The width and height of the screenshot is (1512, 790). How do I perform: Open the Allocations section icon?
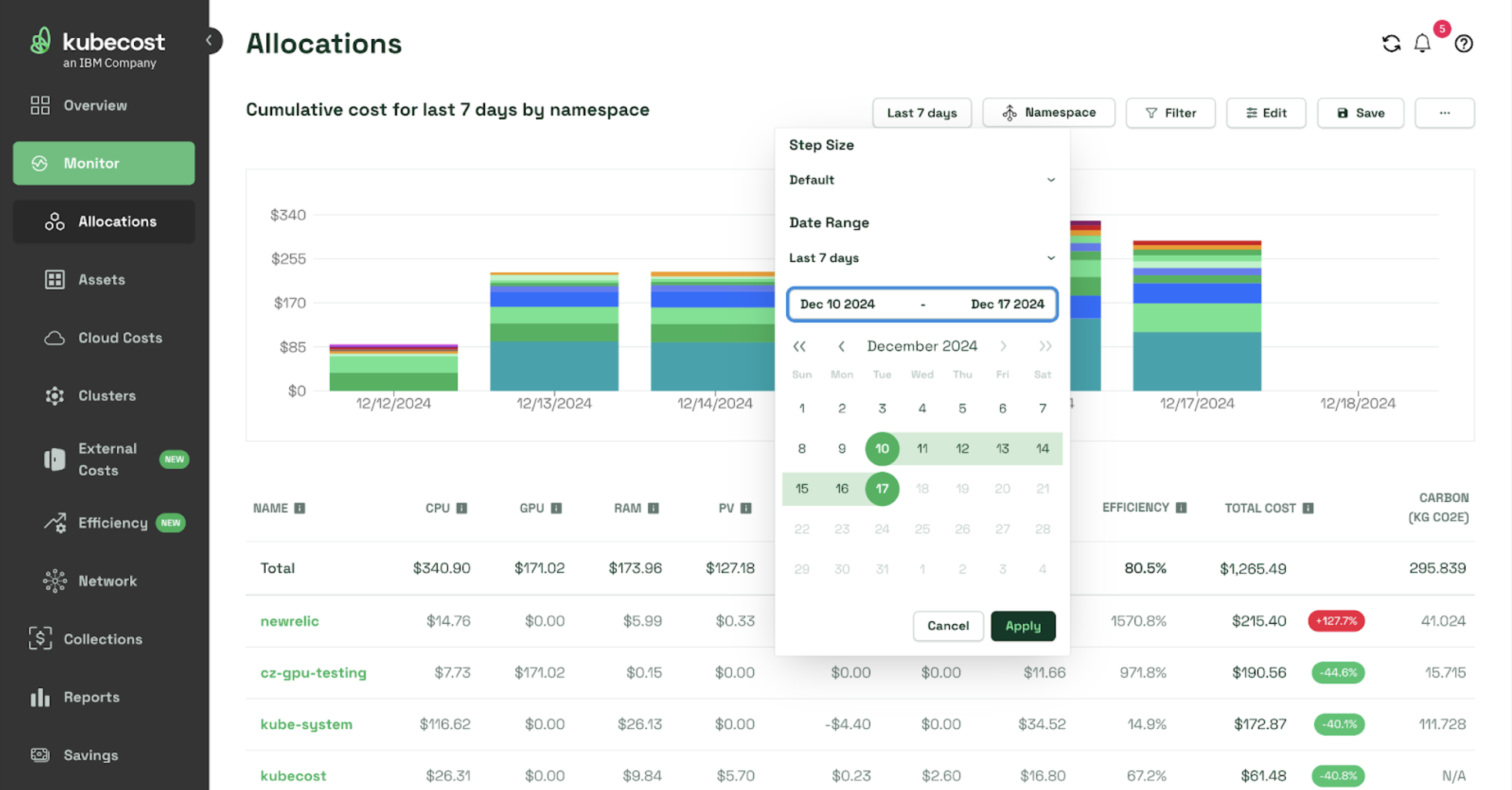point(55,221)
